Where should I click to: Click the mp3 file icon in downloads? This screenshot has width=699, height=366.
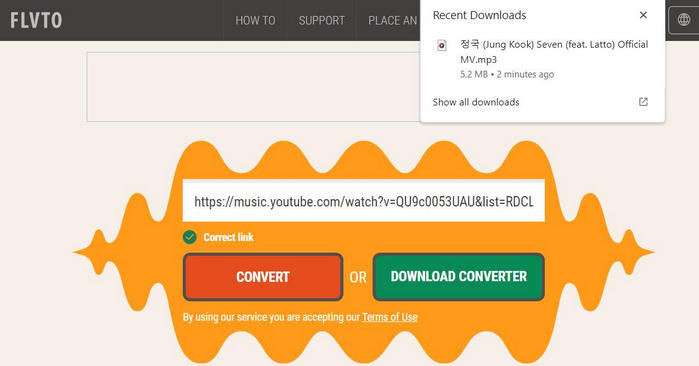442,45
